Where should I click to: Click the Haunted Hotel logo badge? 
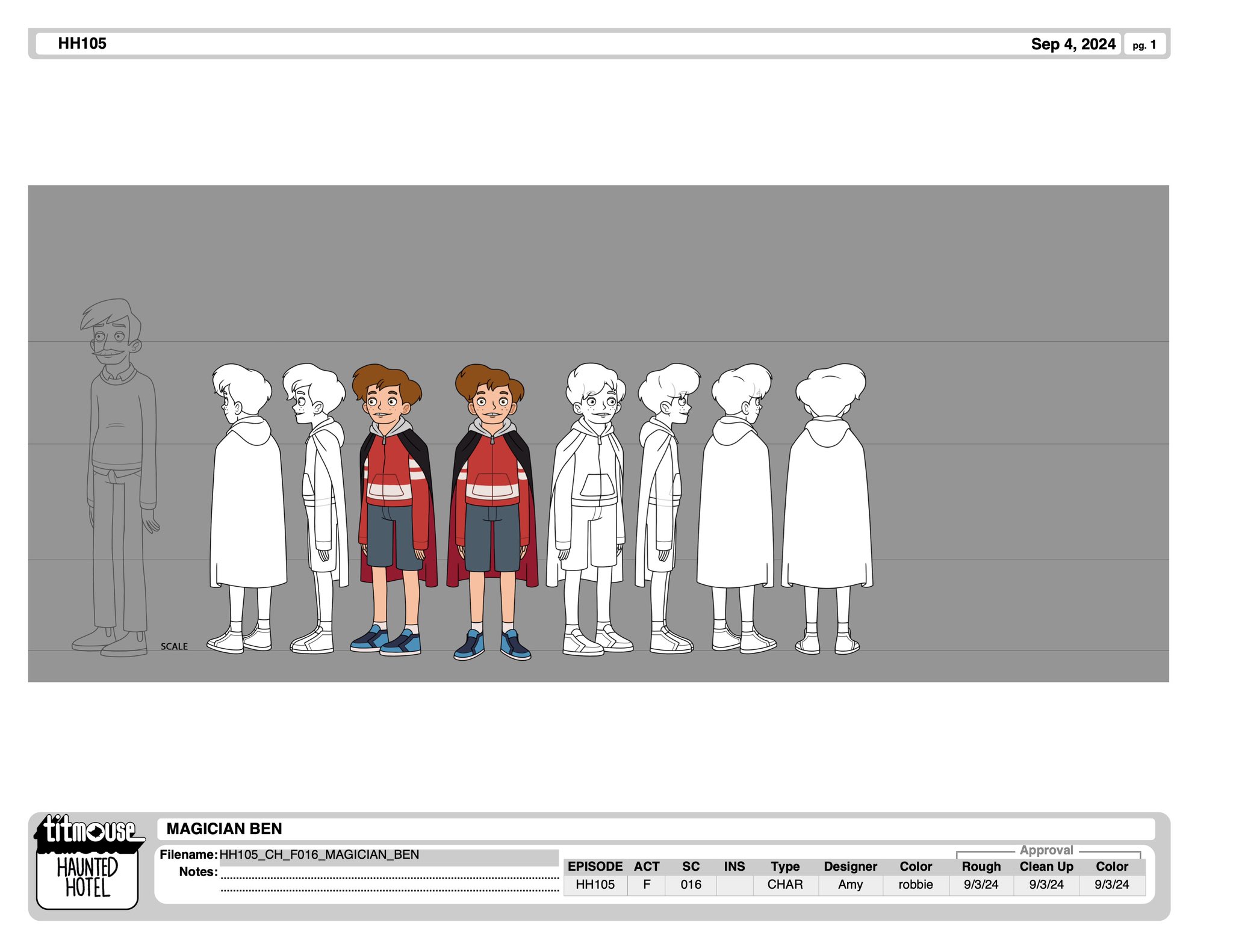[x=87, y=879]
